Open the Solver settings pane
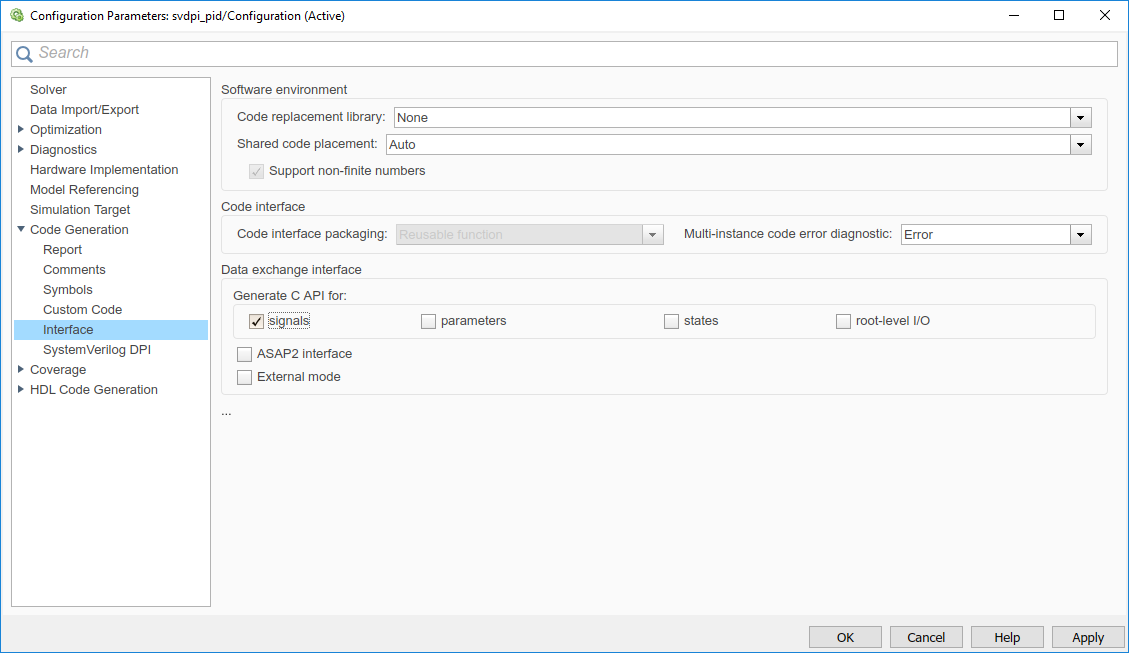 pyautogui.click(x=48, y=90)
